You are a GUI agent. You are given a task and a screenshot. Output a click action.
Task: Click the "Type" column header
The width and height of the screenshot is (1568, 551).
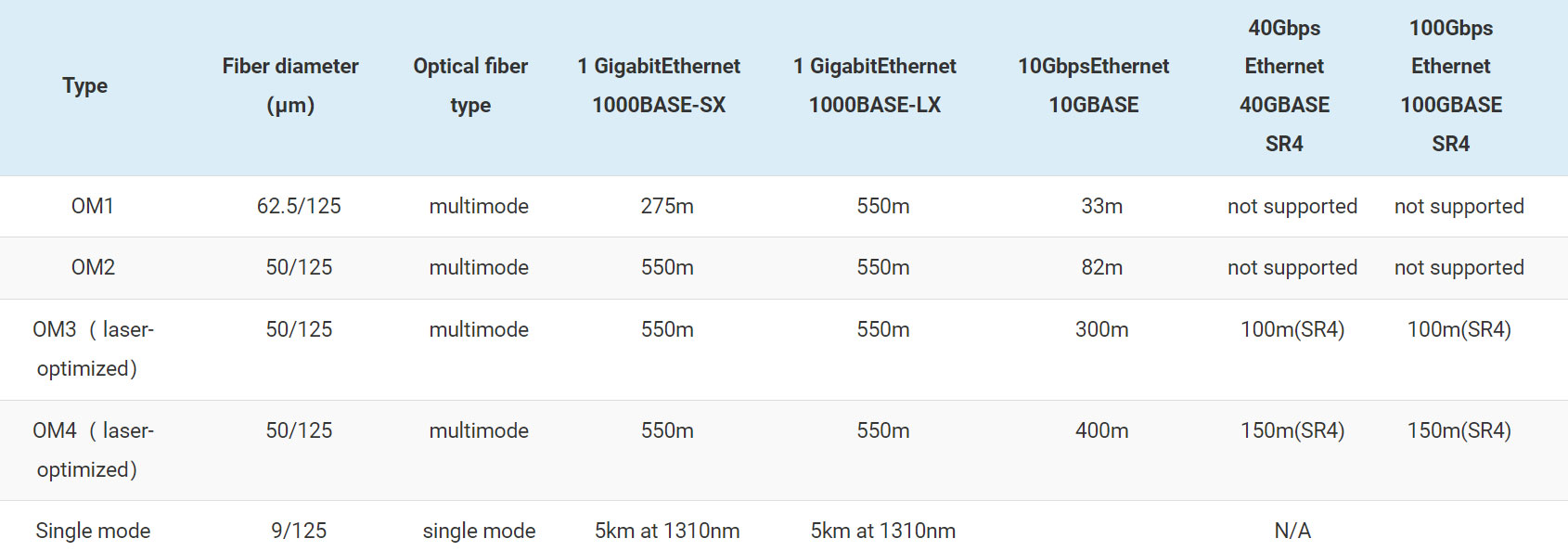[x=85, y=86]
